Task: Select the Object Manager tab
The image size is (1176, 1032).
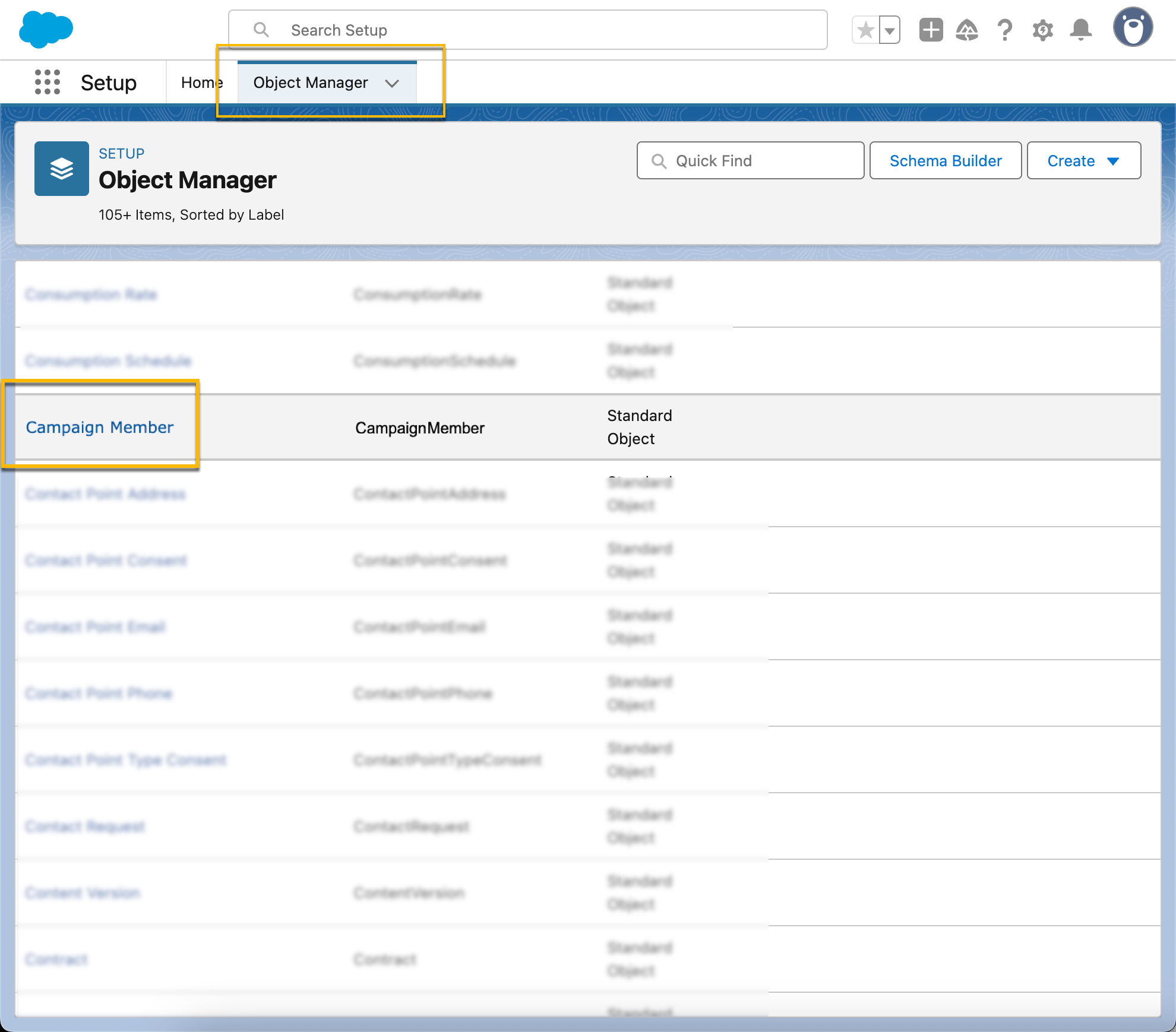Action: point(311,83)
